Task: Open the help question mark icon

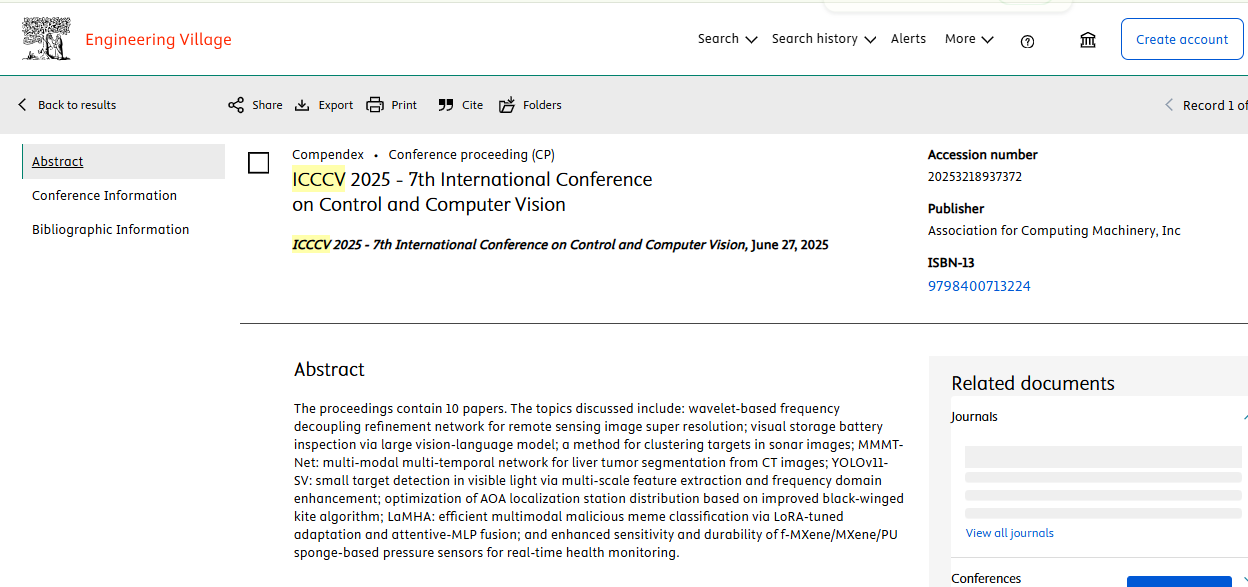Action: [1027, 41]
